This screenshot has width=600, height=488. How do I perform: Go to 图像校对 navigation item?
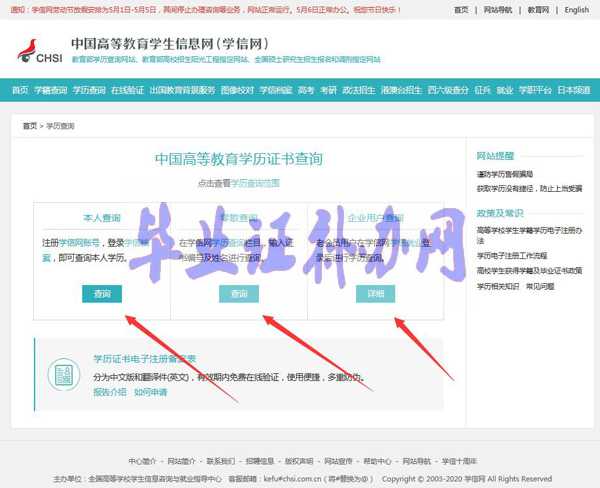pyautogui.click(x=237, y=90)
